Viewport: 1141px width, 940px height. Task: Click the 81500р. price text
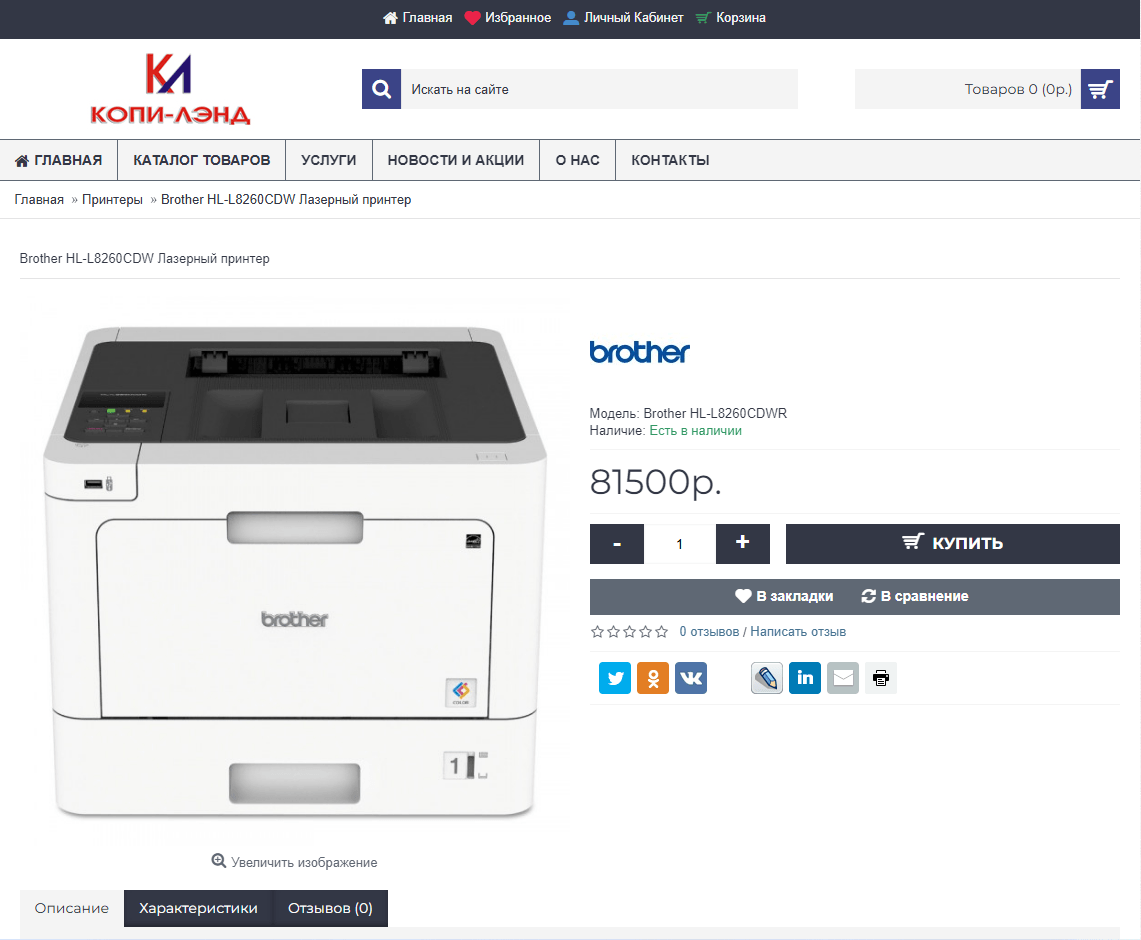pyautogui.click(x=655, y=482)
